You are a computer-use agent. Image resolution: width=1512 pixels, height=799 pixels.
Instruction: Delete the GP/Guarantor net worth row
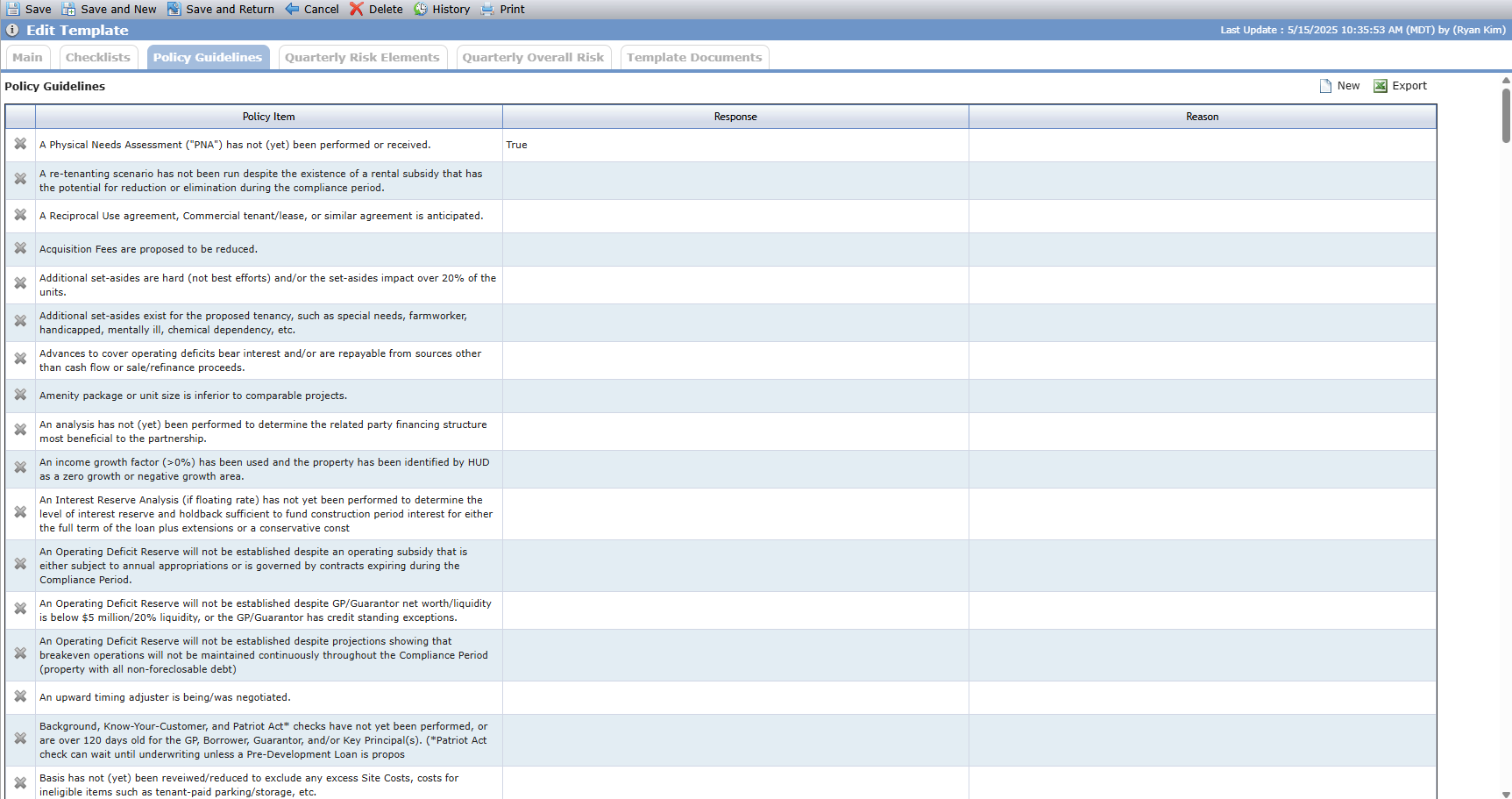click(20, 609)
